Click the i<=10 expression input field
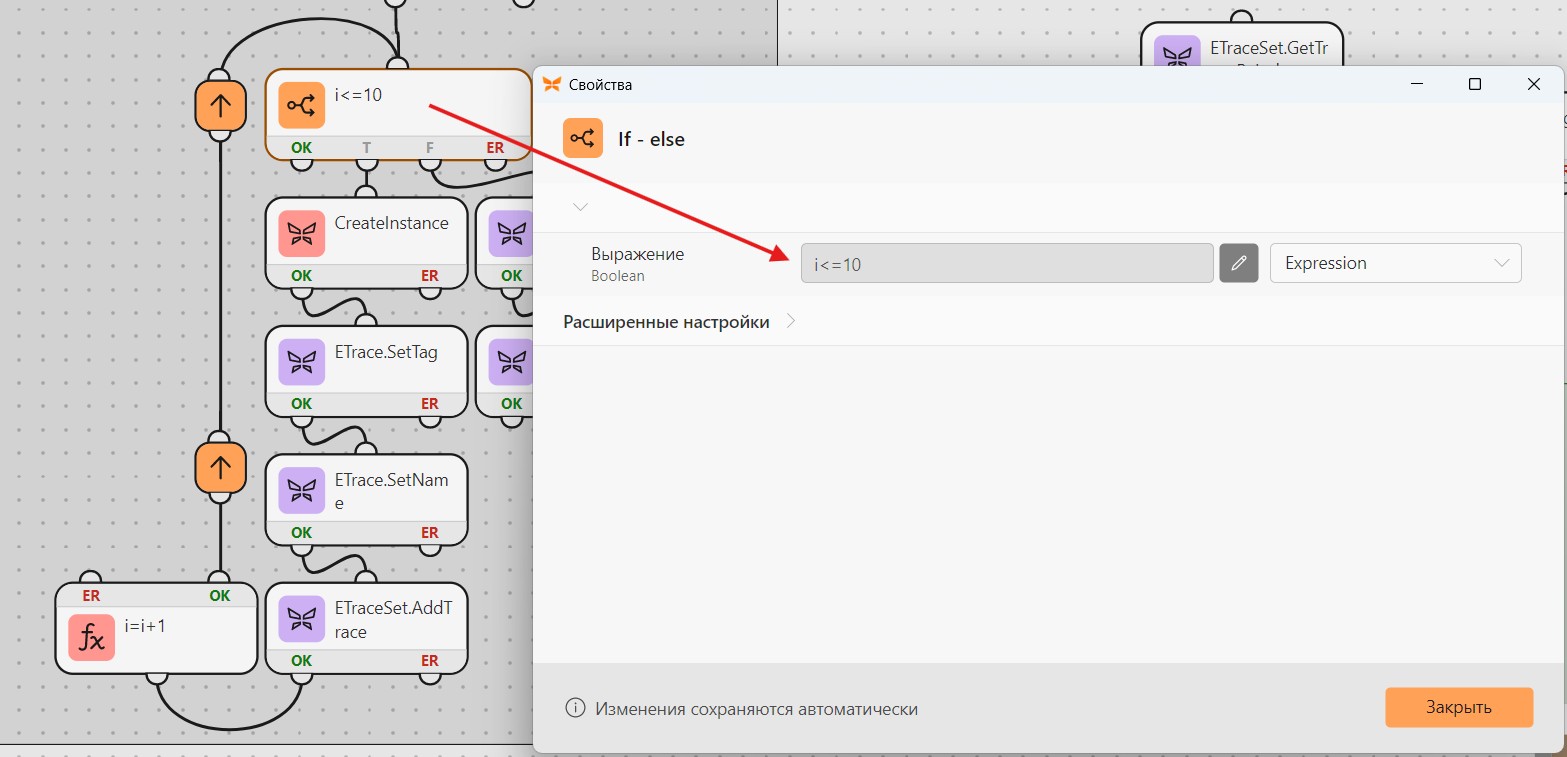1567x757 pixels. tap(1007, 263)
